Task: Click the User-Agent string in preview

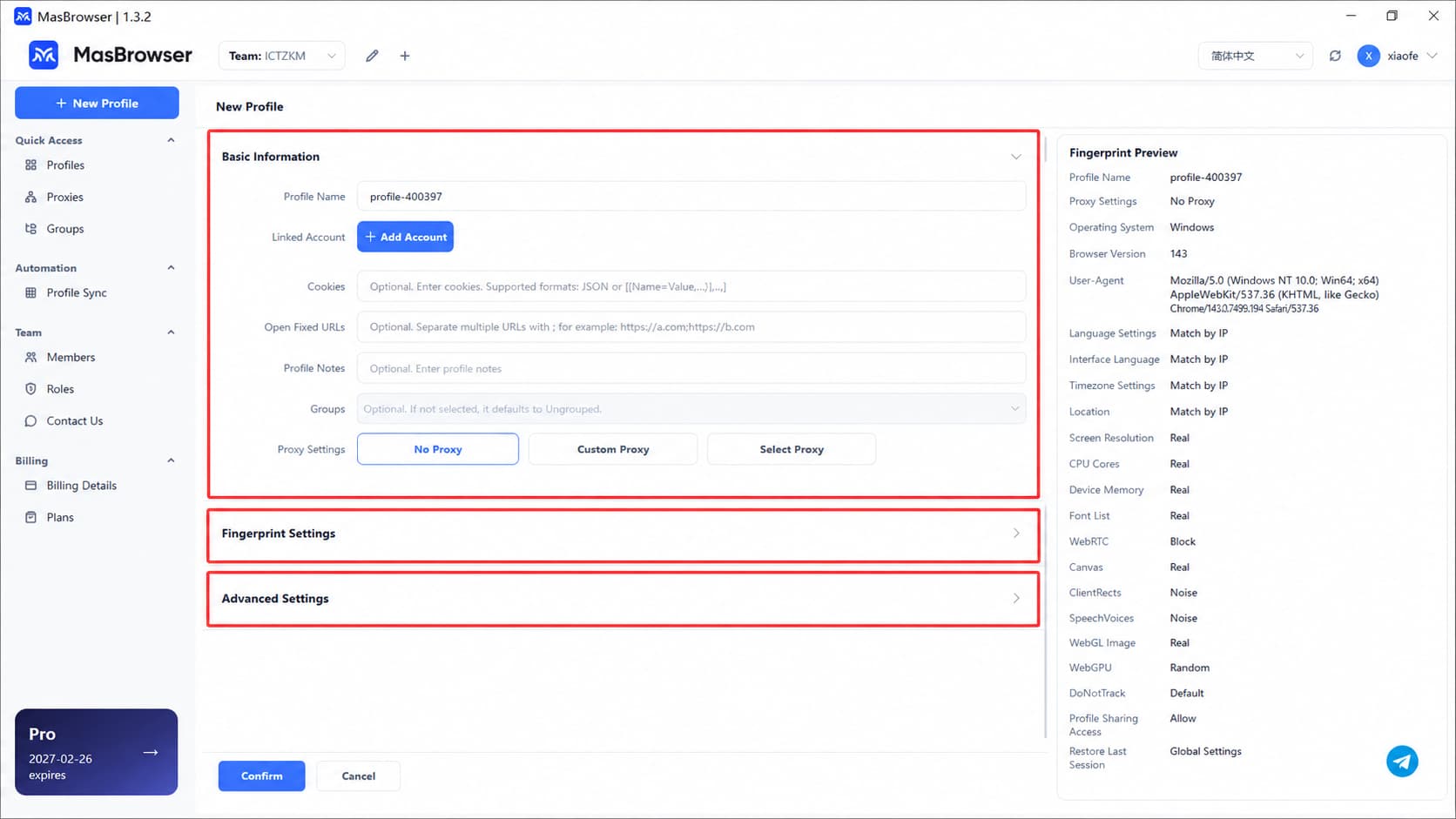Action: pyautogui.click(x=1274, y=295)
